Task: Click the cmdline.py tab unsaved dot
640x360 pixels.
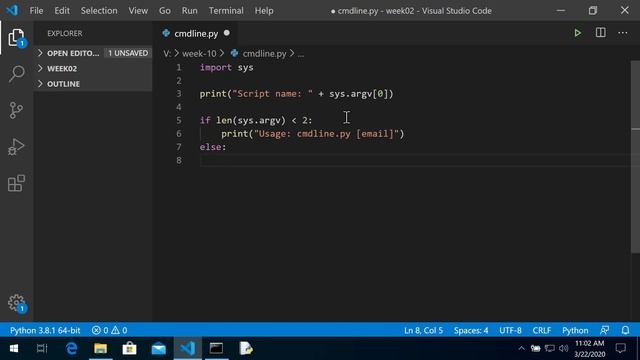Action: (227, 33)
